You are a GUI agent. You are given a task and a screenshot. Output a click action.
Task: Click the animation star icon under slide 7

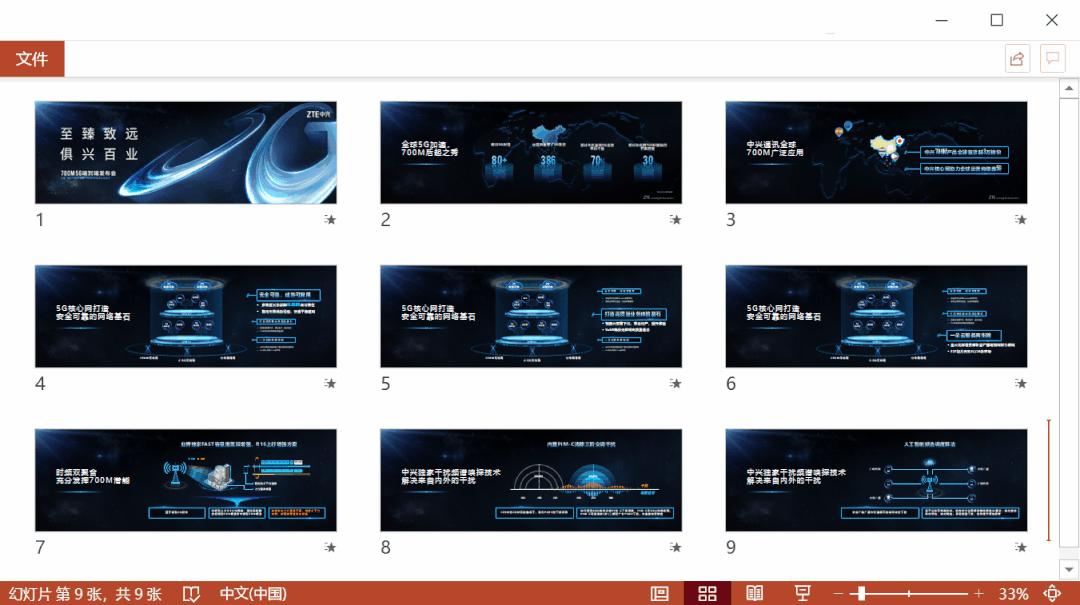(330, 548)
